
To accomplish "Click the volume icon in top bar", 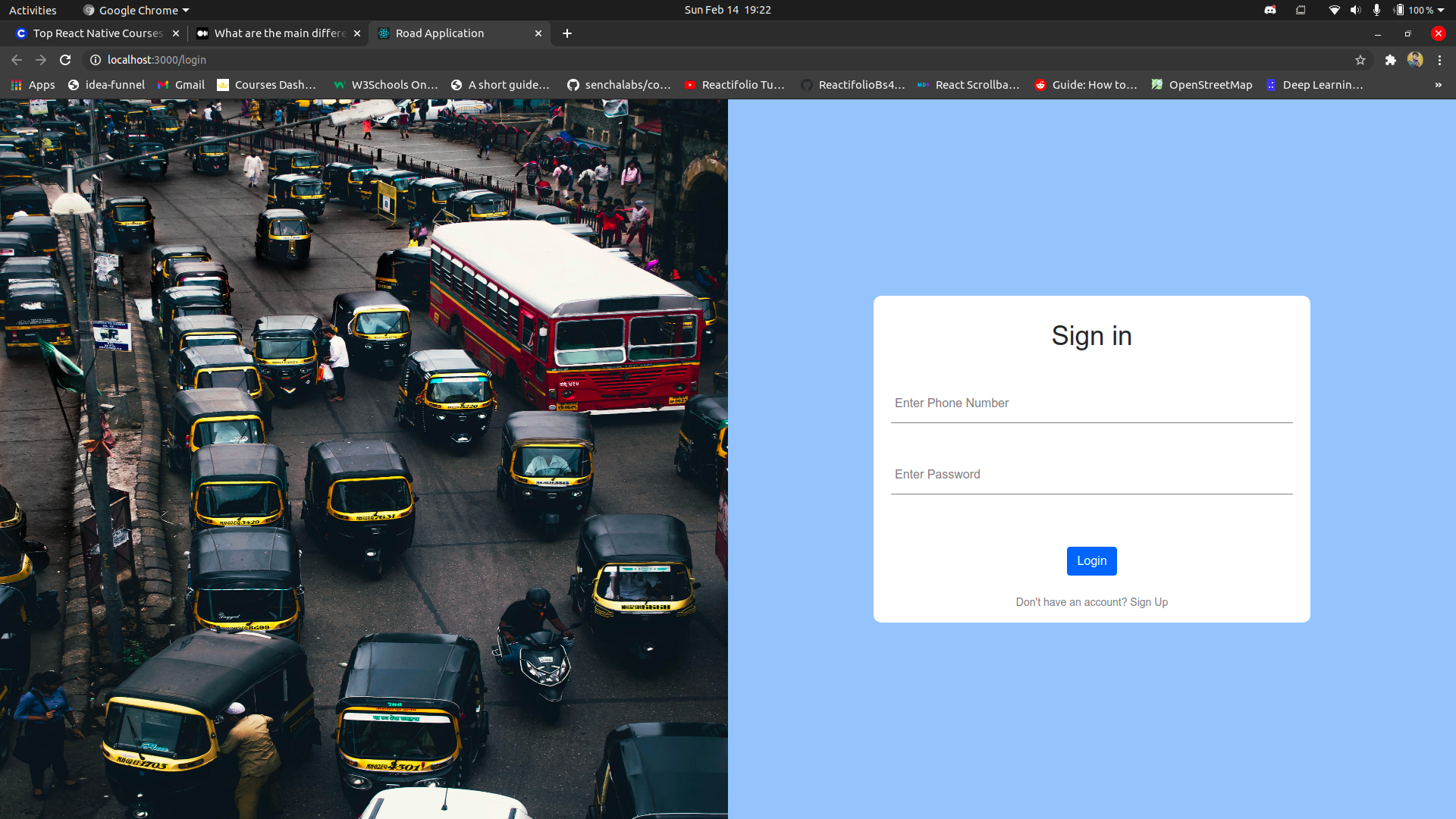I will point(1355,10).
